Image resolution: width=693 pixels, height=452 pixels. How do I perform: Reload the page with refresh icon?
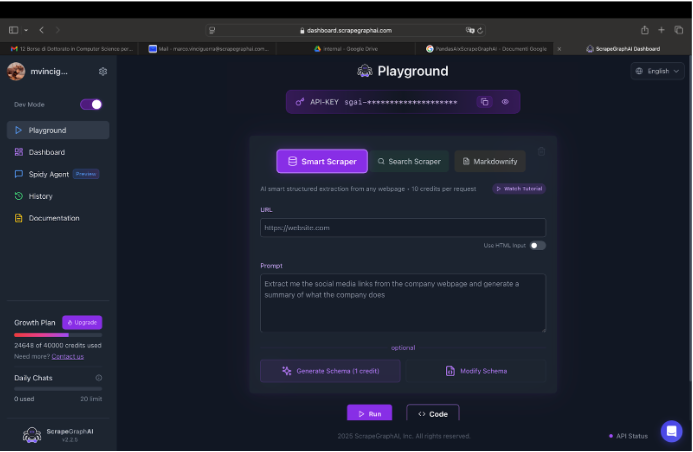[x=480, y=30]
